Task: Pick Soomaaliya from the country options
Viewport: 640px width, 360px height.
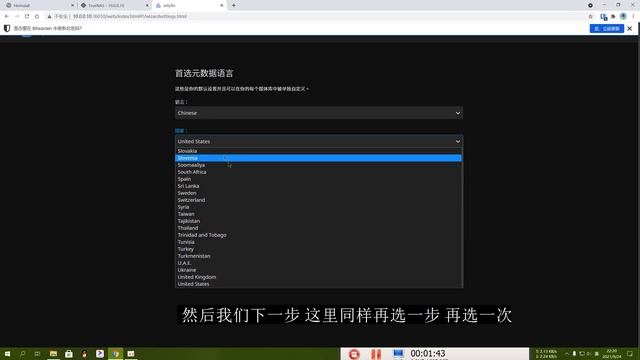Action: tap(318, 165)
